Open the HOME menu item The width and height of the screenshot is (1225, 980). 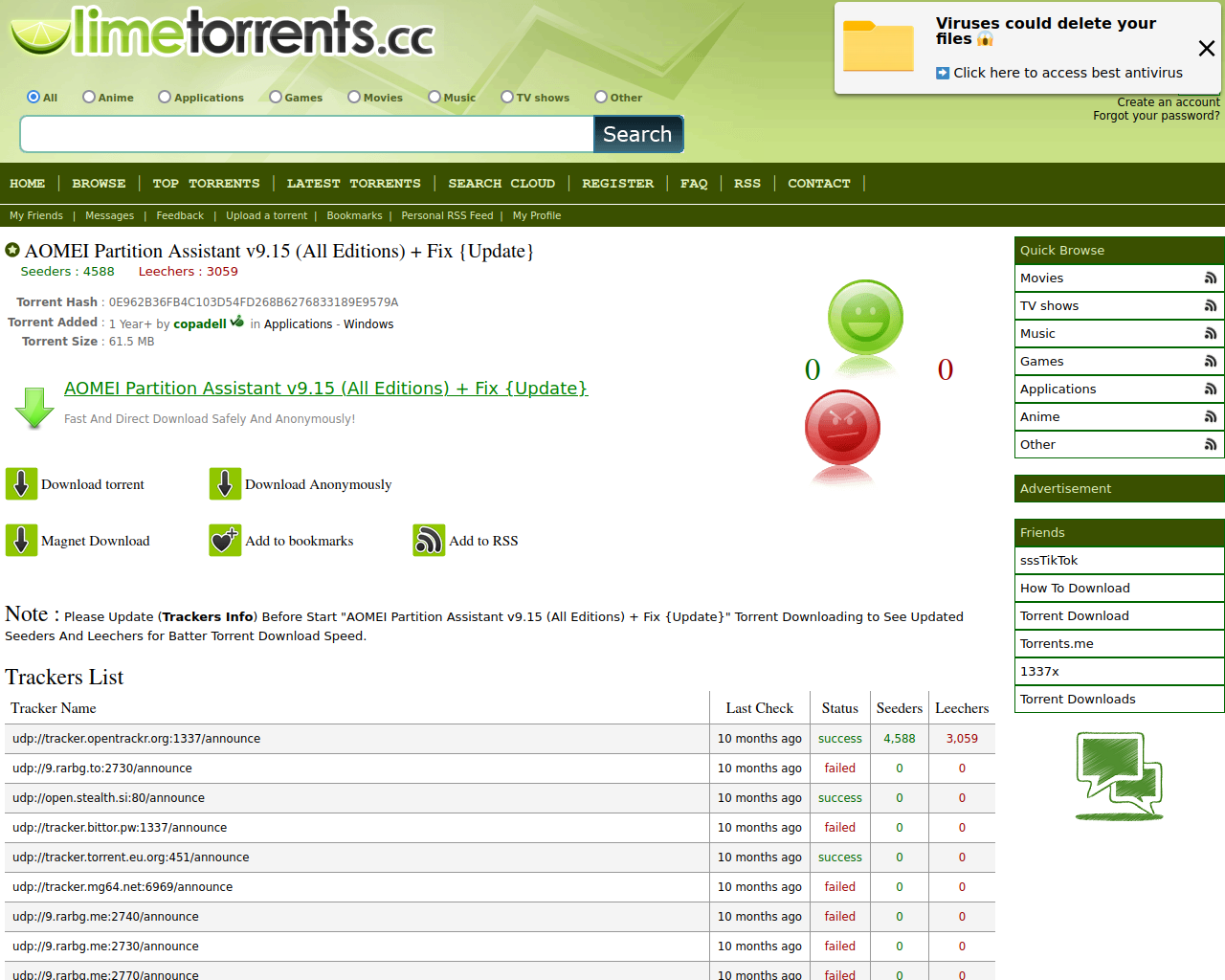[x=28, y=183]
